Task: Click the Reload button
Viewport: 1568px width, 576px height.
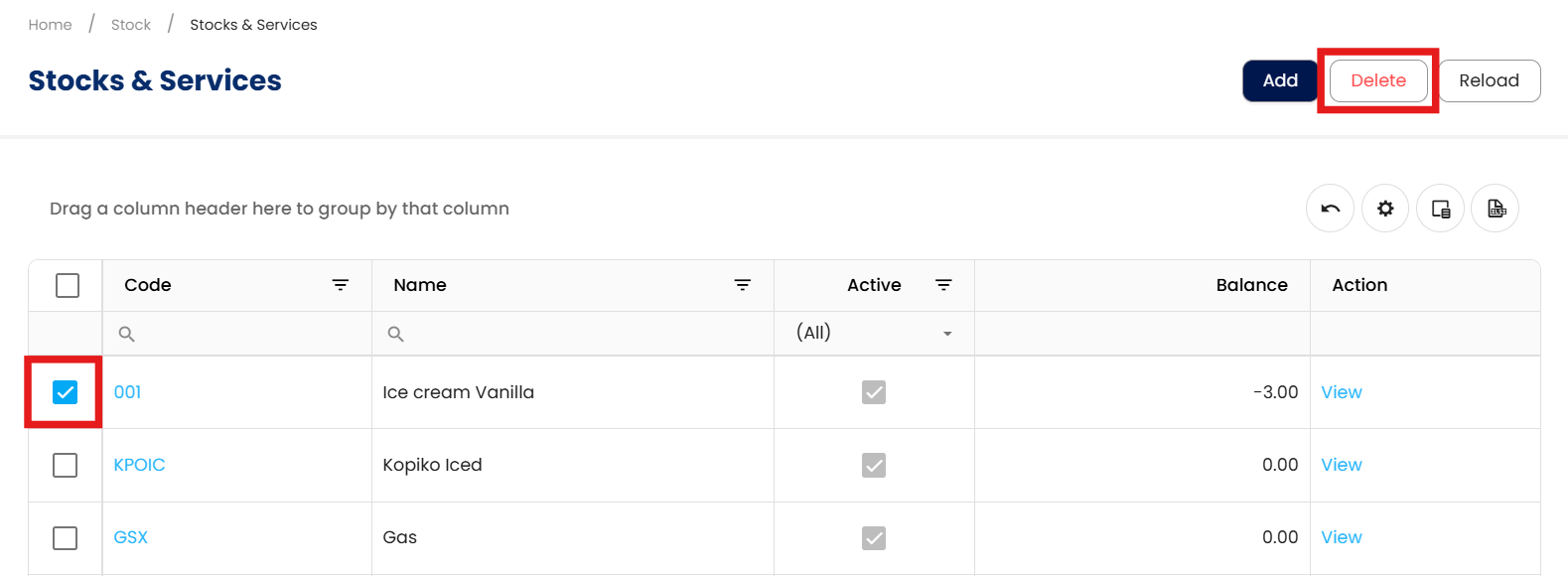Action: point(1489,80)
